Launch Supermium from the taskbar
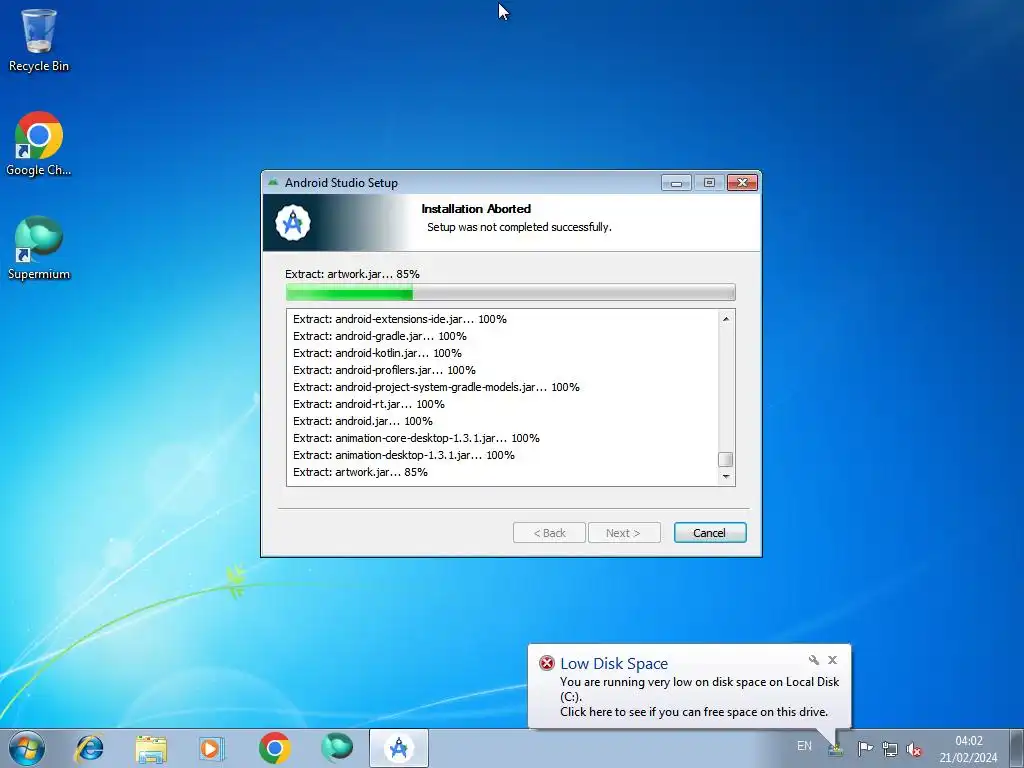The width and height of the screenshot is (1024, 768). [x=337, y=748]
